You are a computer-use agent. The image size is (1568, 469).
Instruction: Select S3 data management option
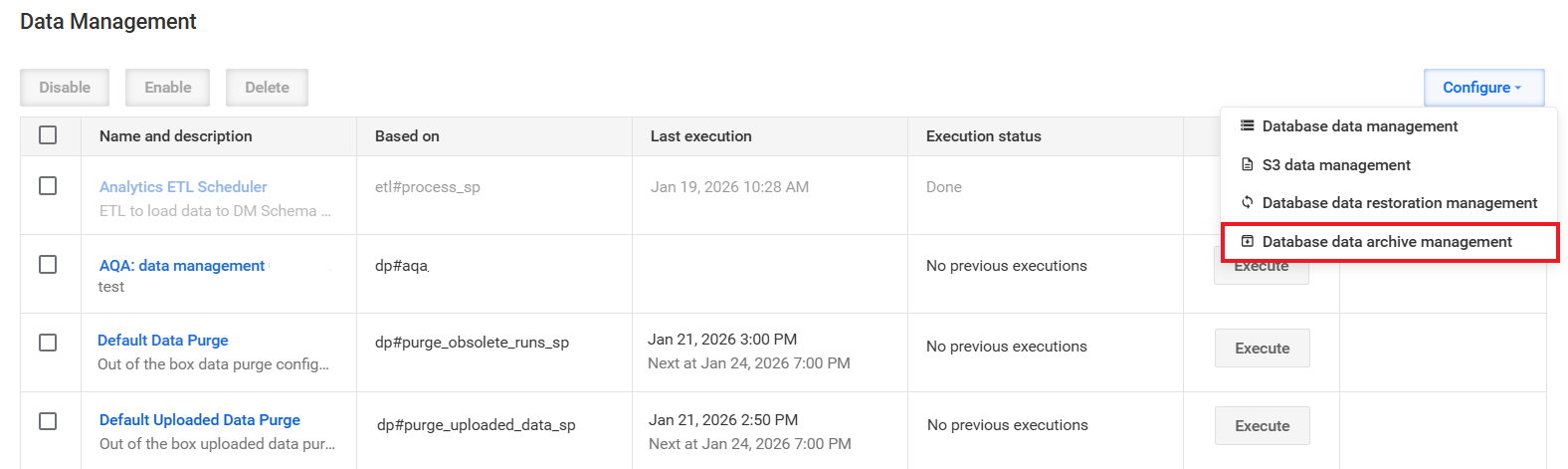pyautogui.click(x=1389, y=165)
